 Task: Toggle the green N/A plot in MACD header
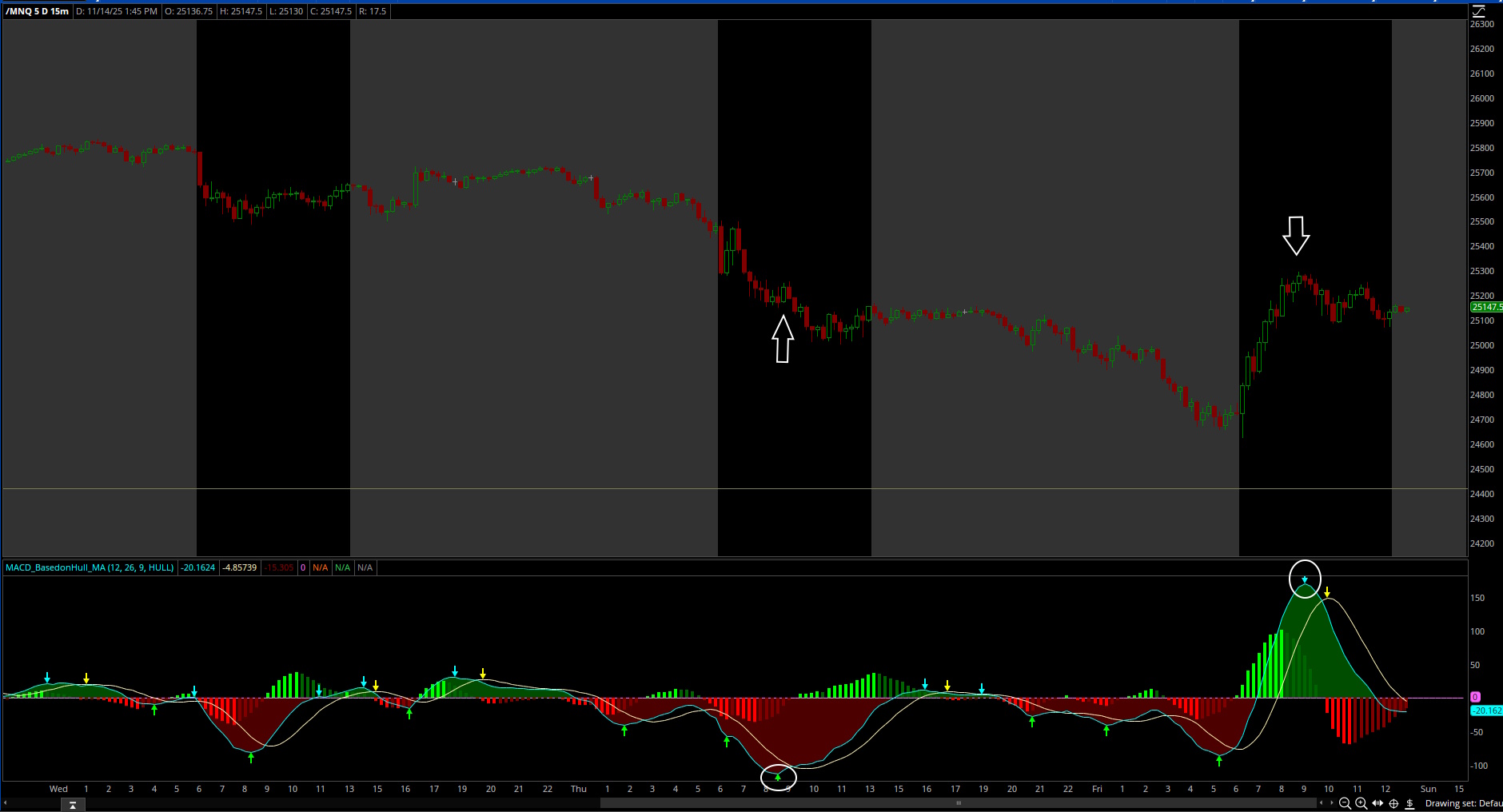coord(343,567)
